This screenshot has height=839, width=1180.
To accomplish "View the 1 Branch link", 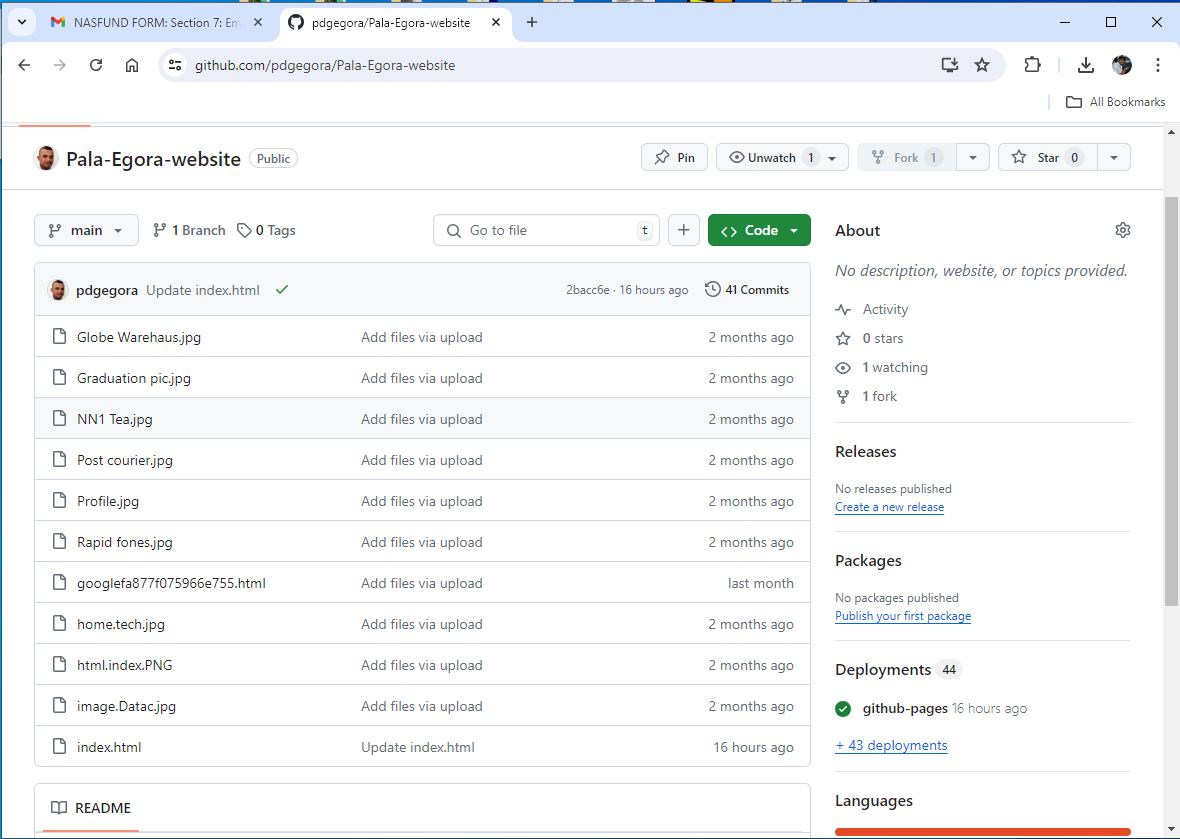I will 189,230.
